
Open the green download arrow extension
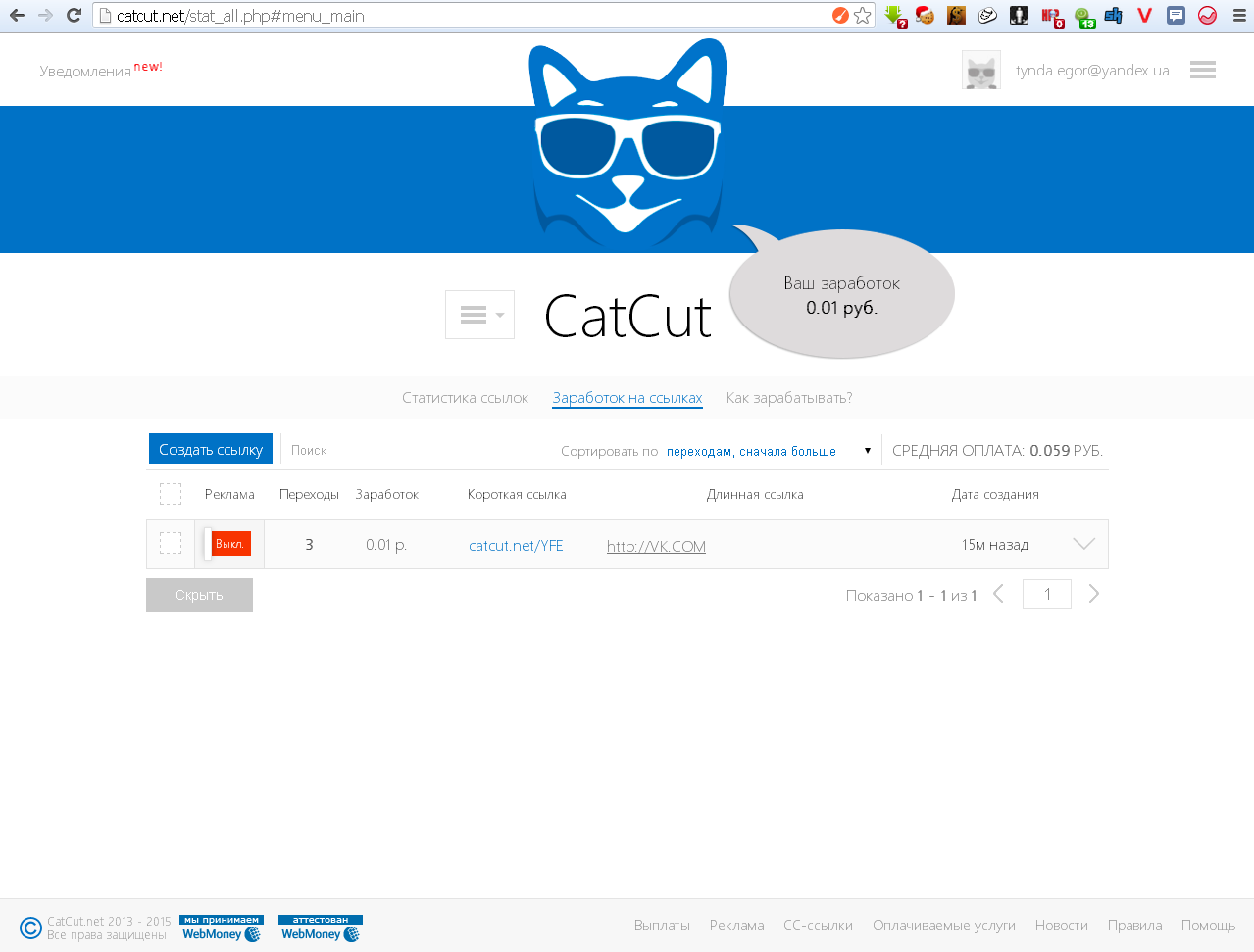coord(894,16)
